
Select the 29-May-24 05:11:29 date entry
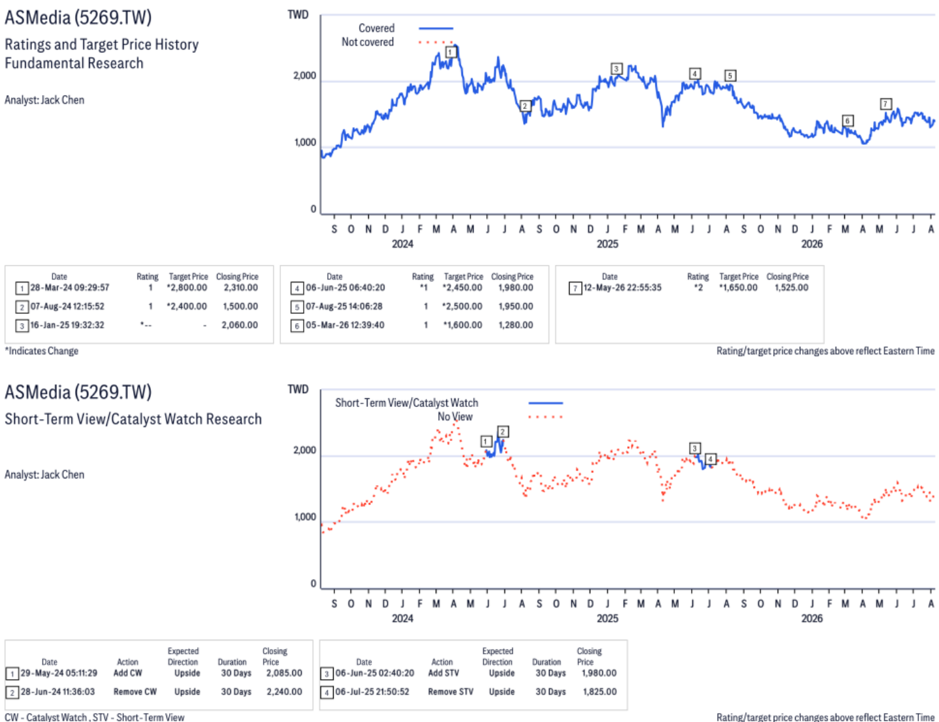59,674
